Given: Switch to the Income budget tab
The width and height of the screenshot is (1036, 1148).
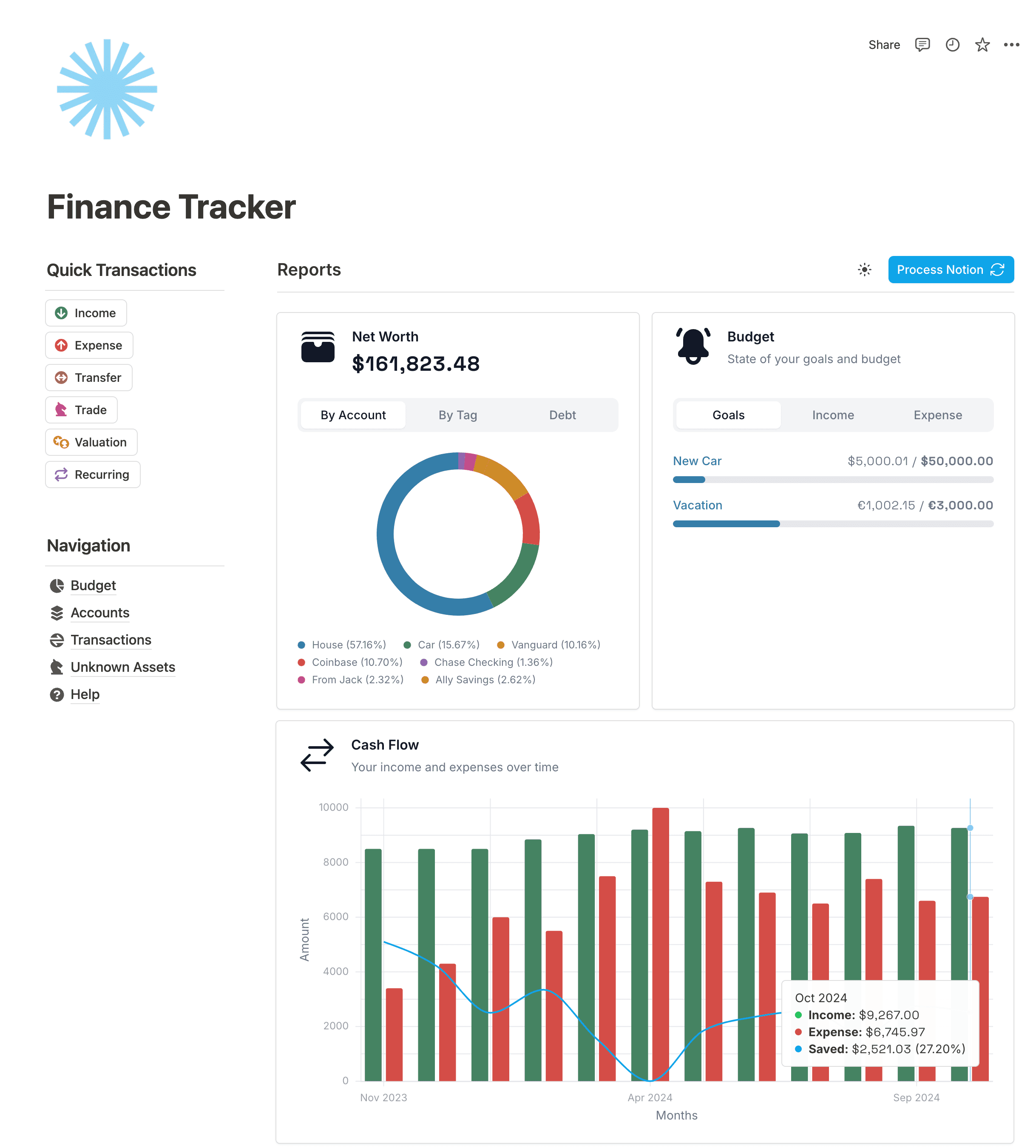Looking at the screenshot, I should tap(833, 414).
